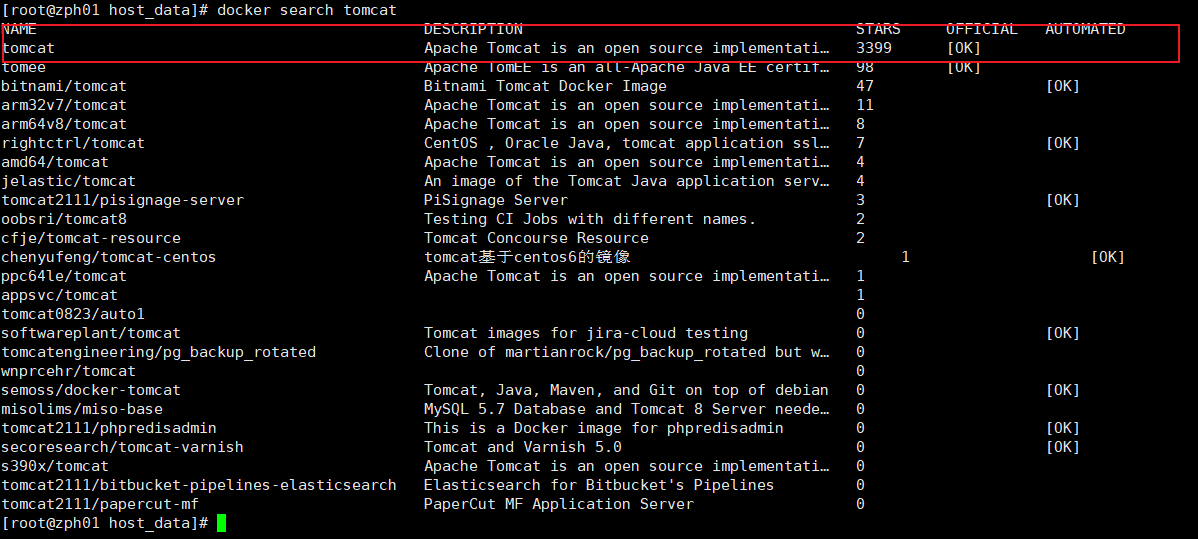Click oobsri/tomcat8 image name
This screenshot has width=1198, height=539.
click(64, 219)
